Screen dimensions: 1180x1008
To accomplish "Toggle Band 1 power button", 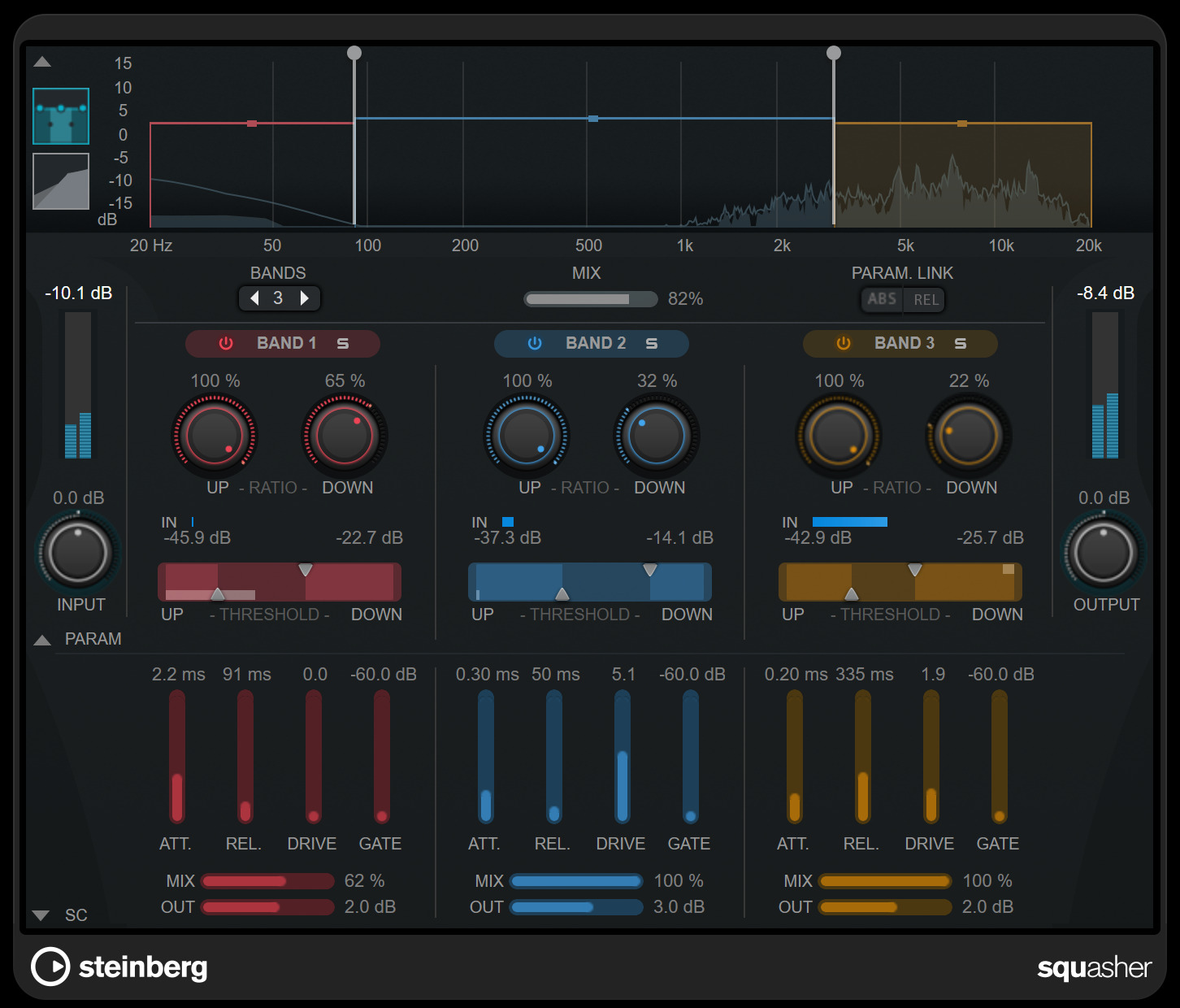I will tap(226, 344).
